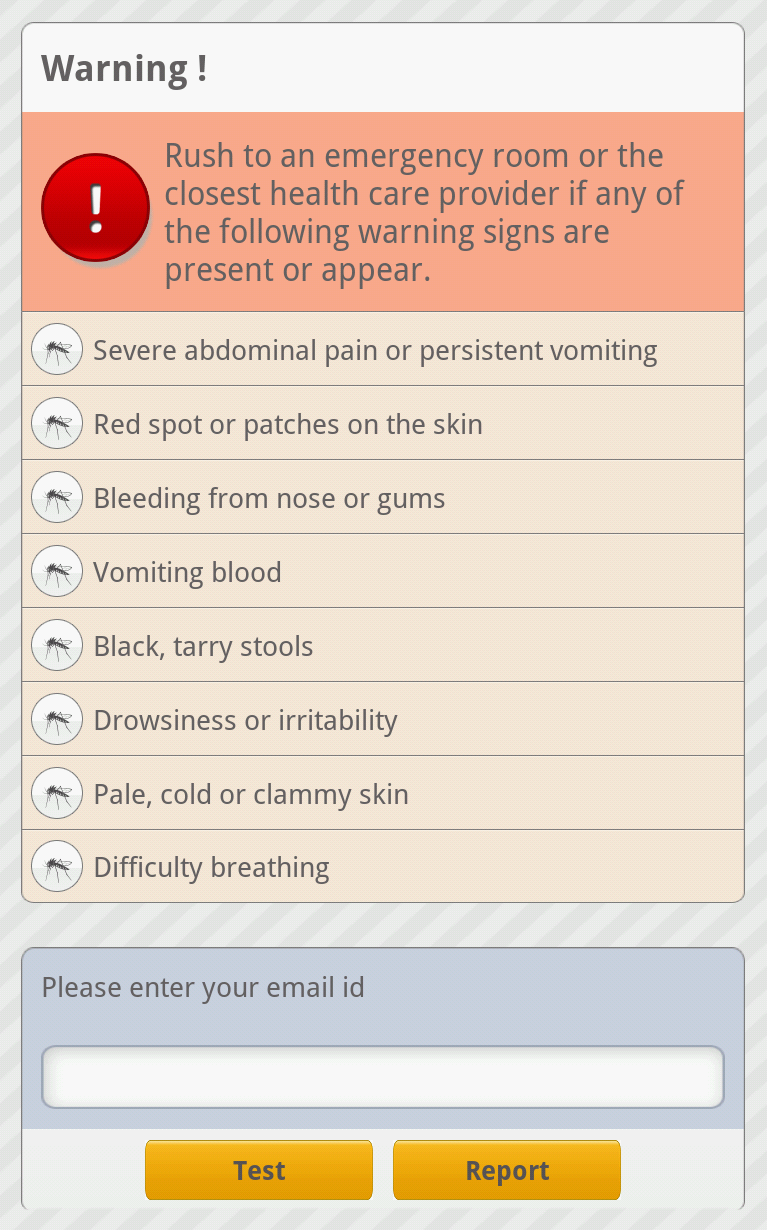The width and height of the screenshot is (767, 1230).
Task: Tap the "Vomiting blood" warning sign text
Action: 187,573
